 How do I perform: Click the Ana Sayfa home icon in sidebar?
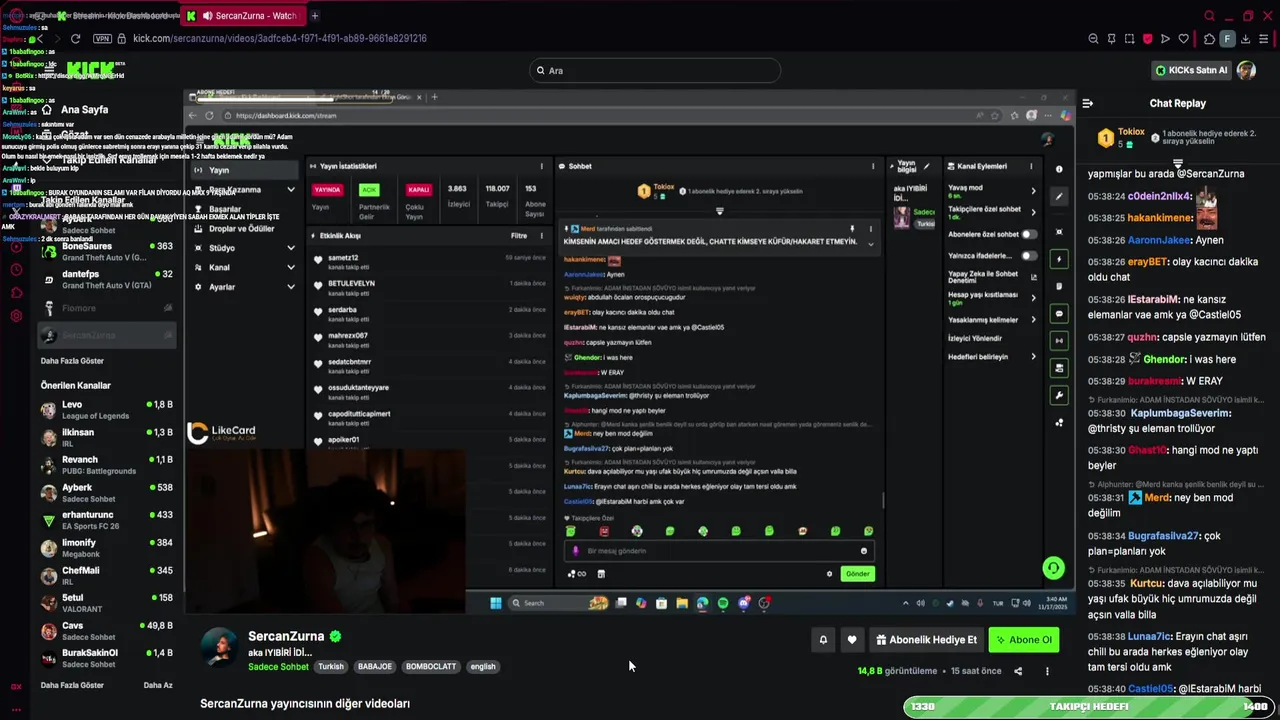pos(46,109)
